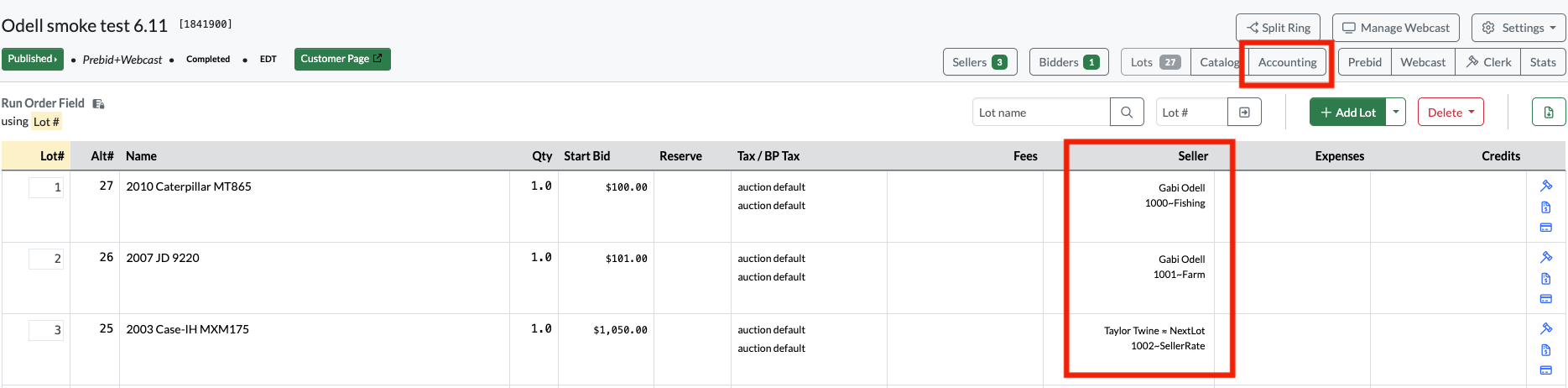
Task: Open the Delete dropdown menu
Action: click(x=1451, y=113)
